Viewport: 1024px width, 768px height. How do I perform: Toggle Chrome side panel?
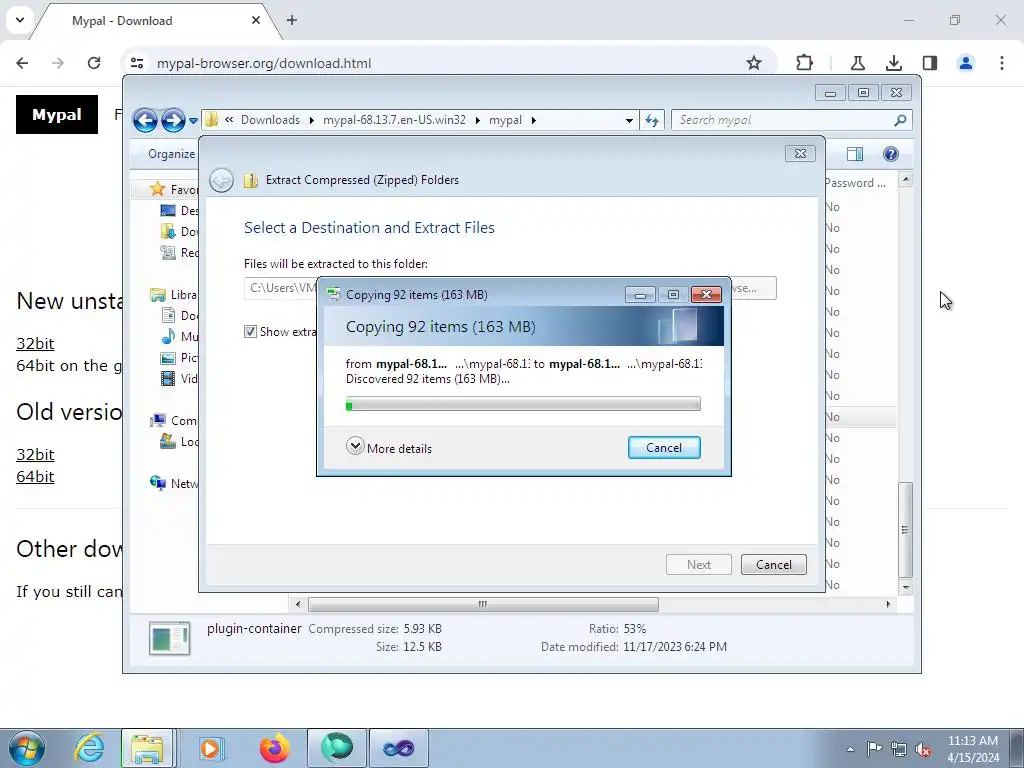929,63
